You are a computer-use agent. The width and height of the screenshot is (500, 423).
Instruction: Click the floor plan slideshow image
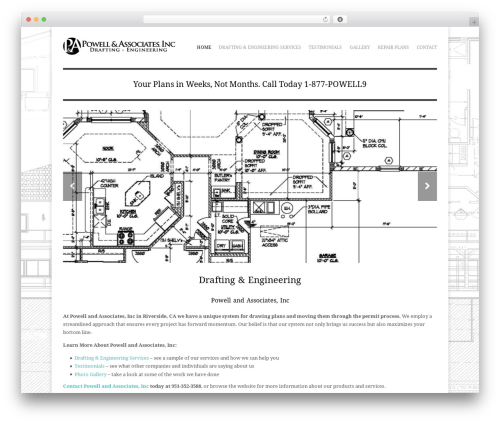[x=250, y=186]
